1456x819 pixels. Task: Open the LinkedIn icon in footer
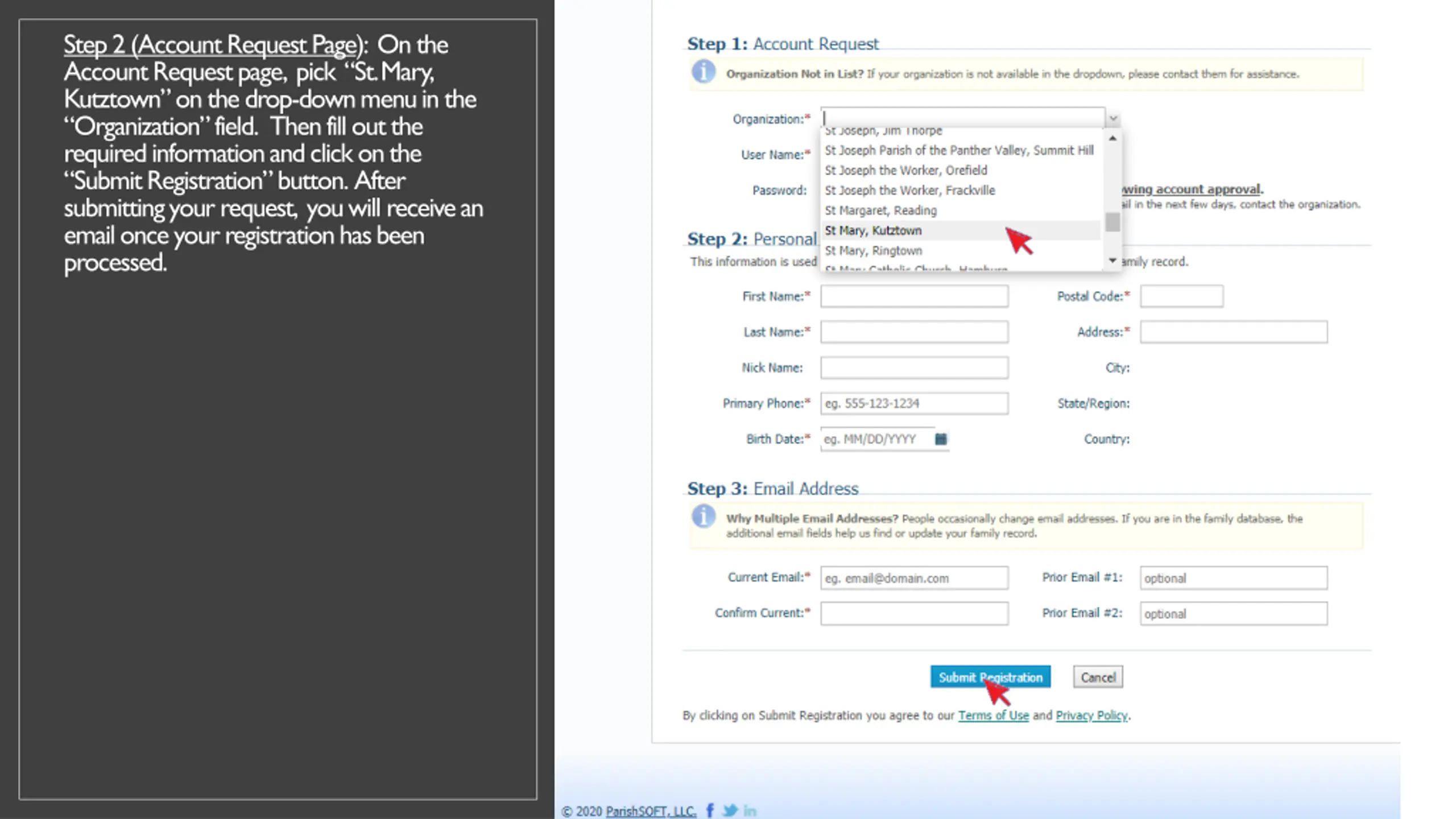pos(750,811)
